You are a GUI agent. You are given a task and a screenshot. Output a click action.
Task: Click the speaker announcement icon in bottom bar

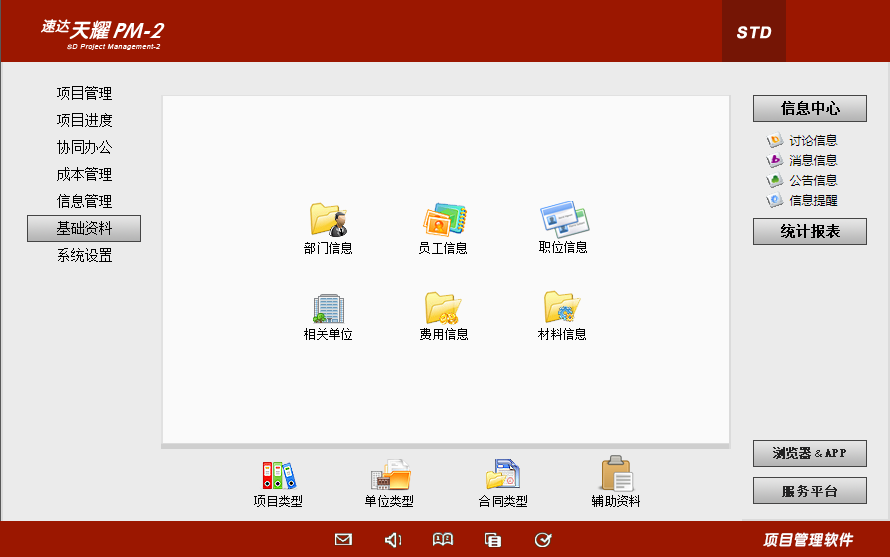pyautogui.click(x=393, y=540)
